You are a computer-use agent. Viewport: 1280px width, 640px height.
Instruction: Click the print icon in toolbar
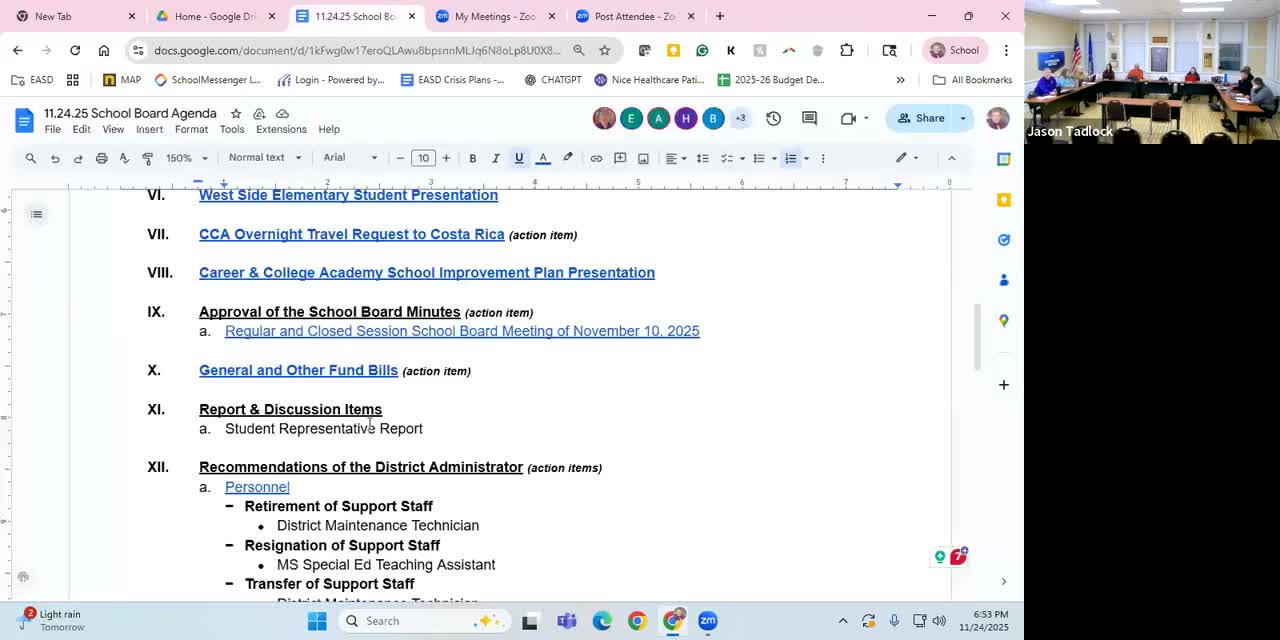coord(101,158)
